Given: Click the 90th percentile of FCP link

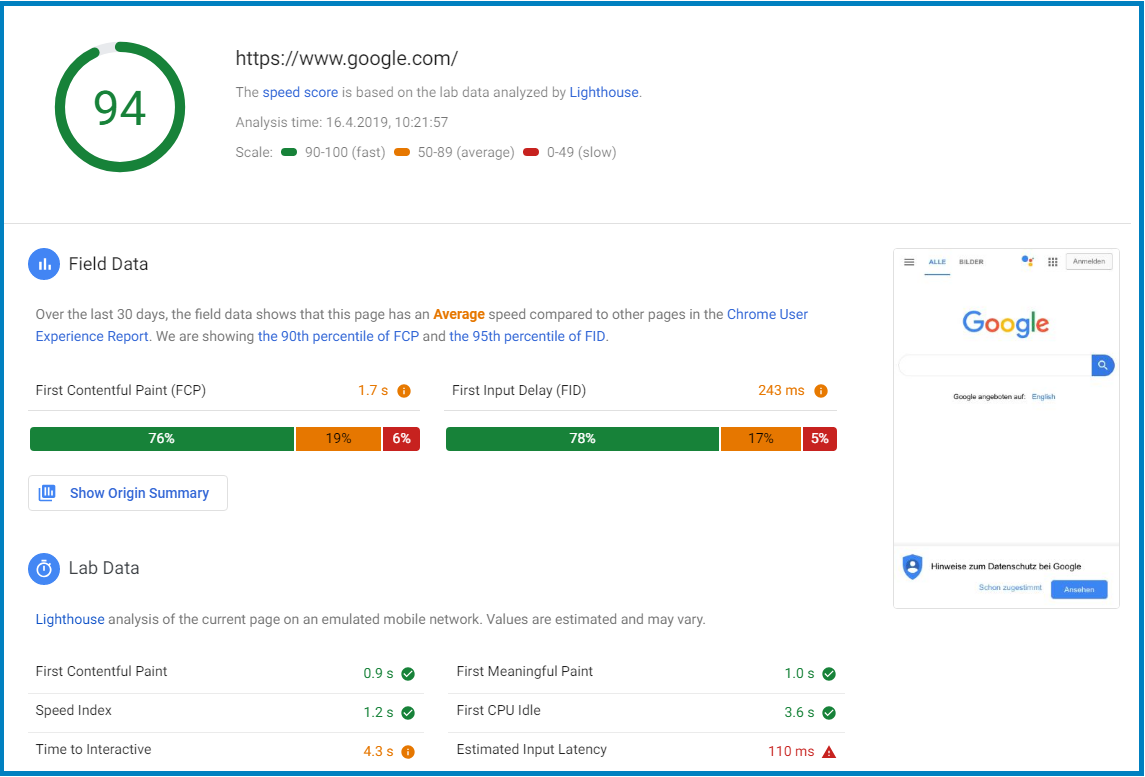Looking at the screenshot, I should pos(338,337).
